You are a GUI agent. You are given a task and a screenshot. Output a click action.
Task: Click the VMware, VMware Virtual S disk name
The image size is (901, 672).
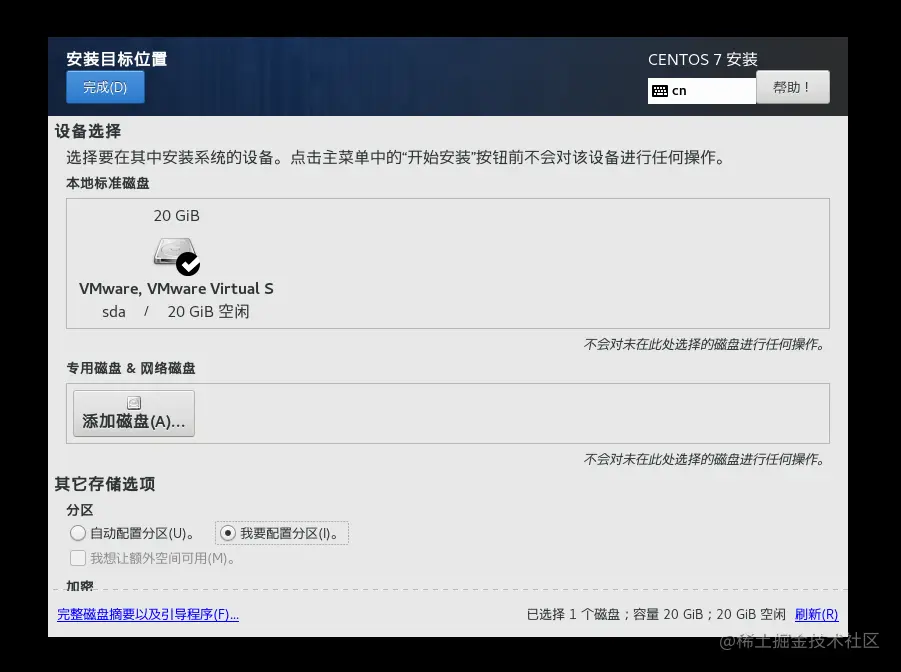176,289
